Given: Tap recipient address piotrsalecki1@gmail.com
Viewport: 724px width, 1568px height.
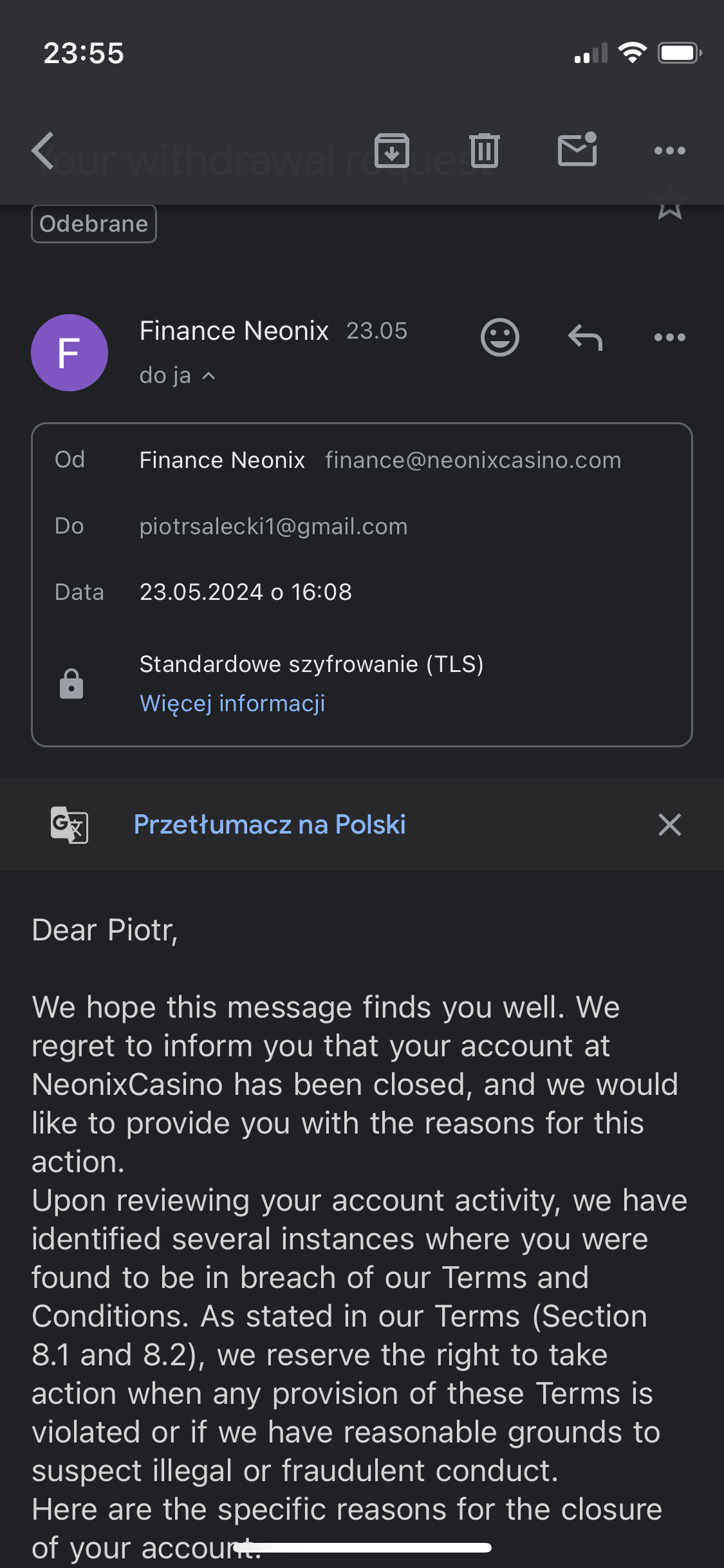Looking at the screenshot, I should (274, 527).
